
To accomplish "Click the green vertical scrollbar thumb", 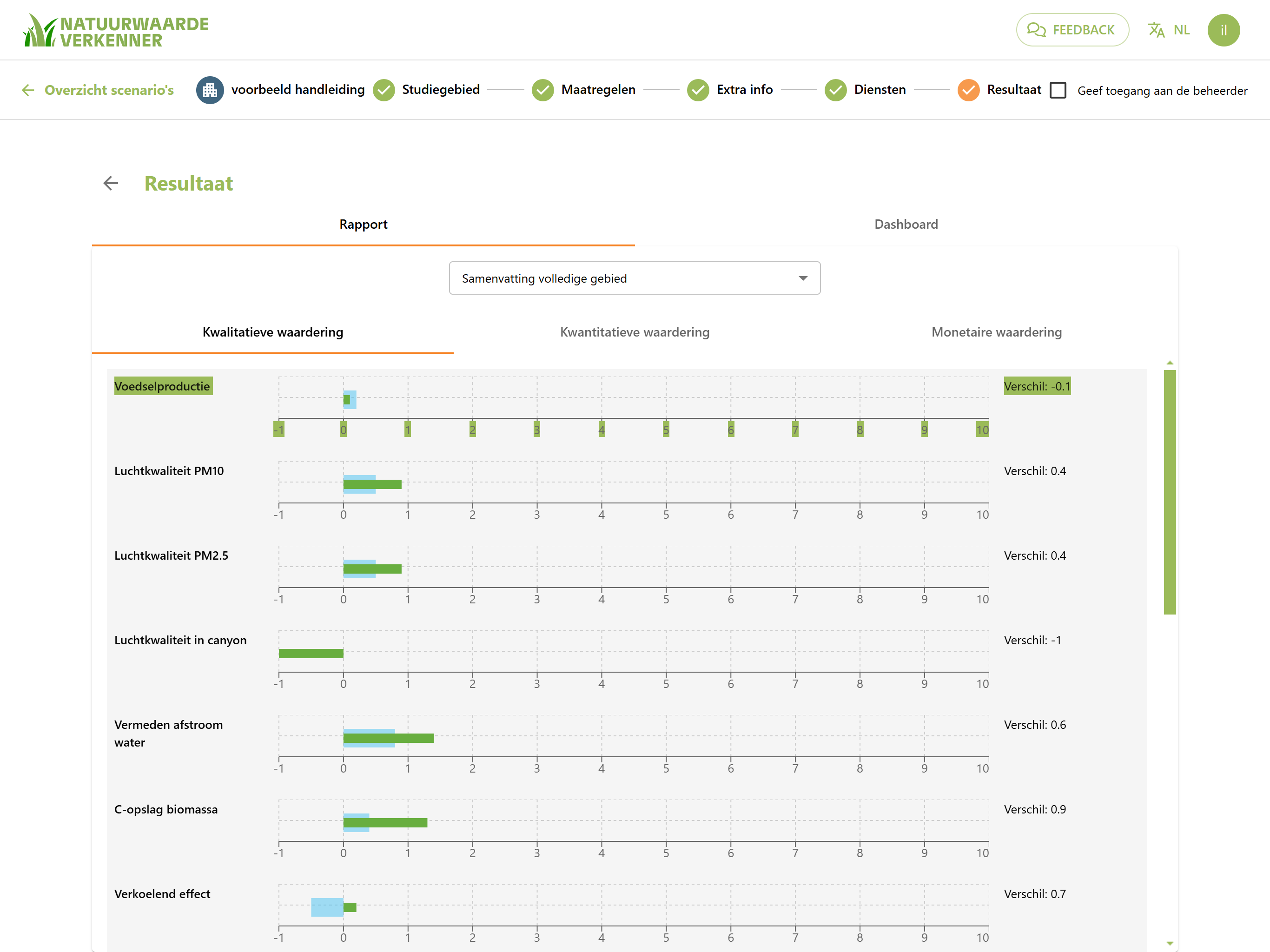I will point(1170,492).
